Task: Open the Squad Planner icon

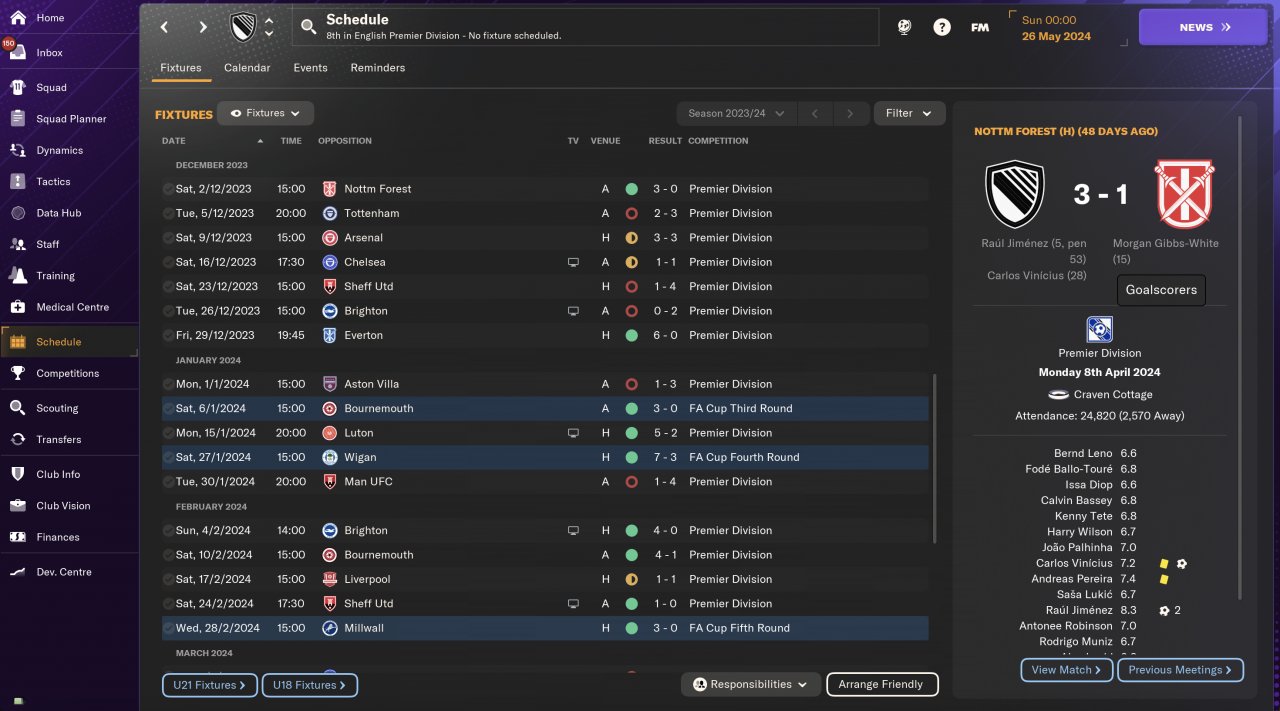Action: click(18, 119)
